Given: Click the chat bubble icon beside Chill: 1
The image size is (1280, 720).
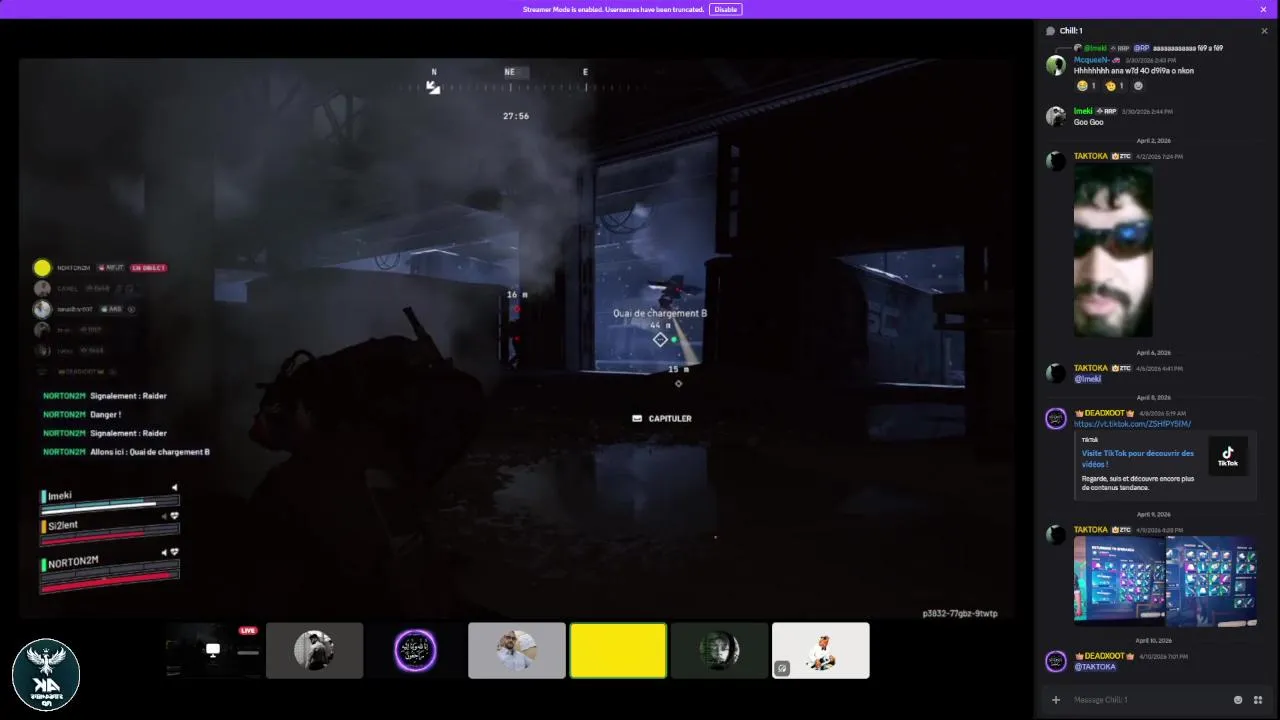Looking at the screenshot, I should 1050,31.
